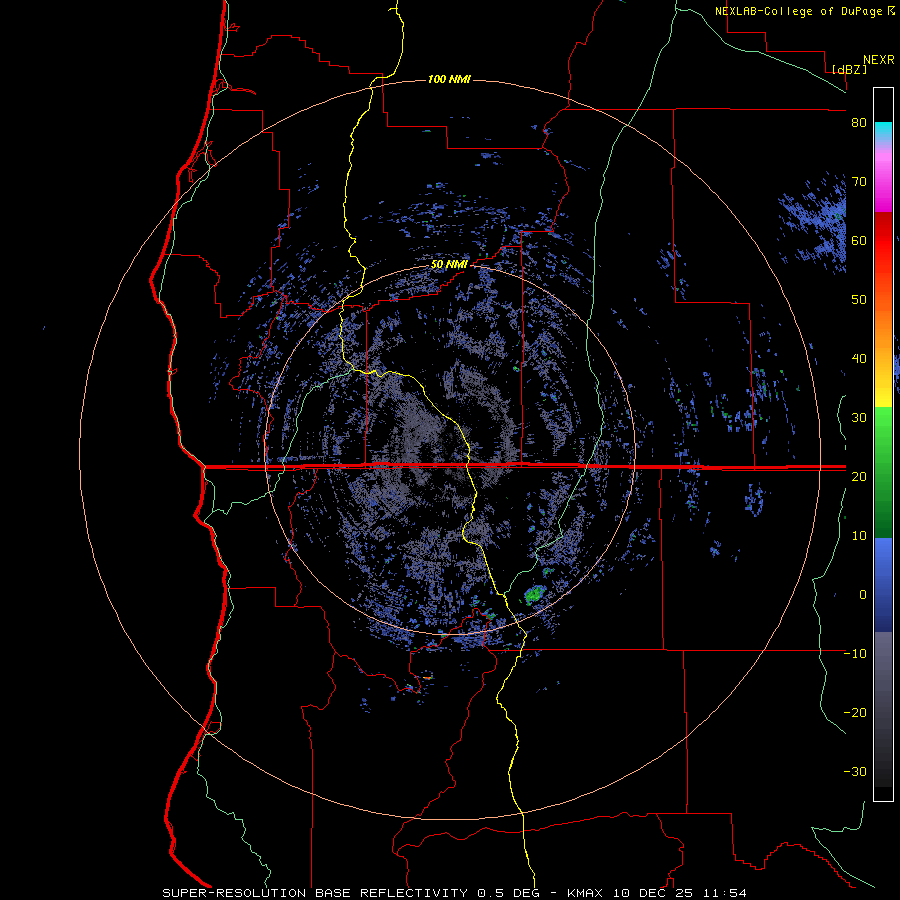Viewport: 900px width, 900px height.
Task: Select the 40 dBZ scale value
Action: click(x=859, y=359)
